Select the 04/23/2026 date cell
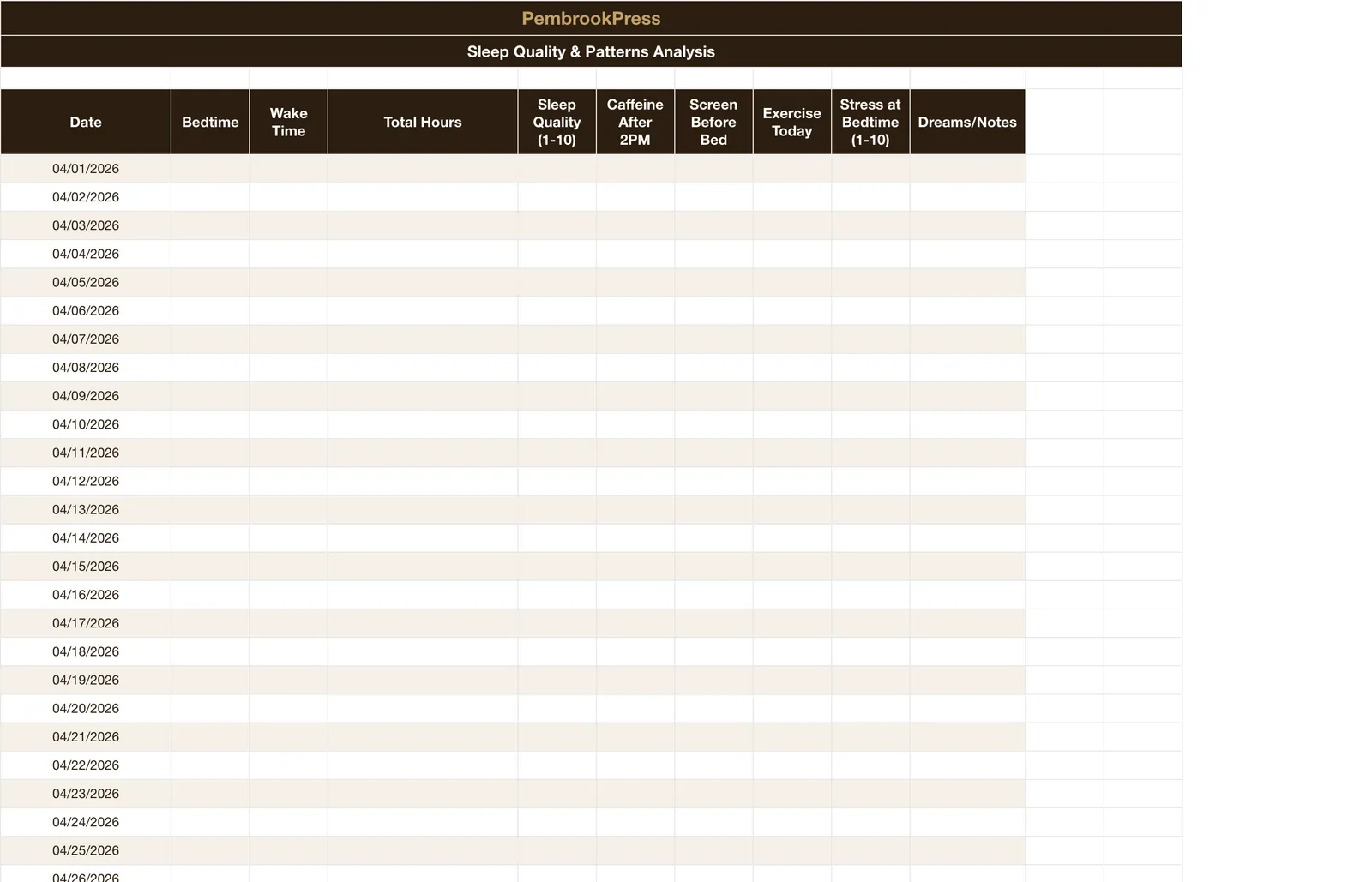 tap(86, 793)
